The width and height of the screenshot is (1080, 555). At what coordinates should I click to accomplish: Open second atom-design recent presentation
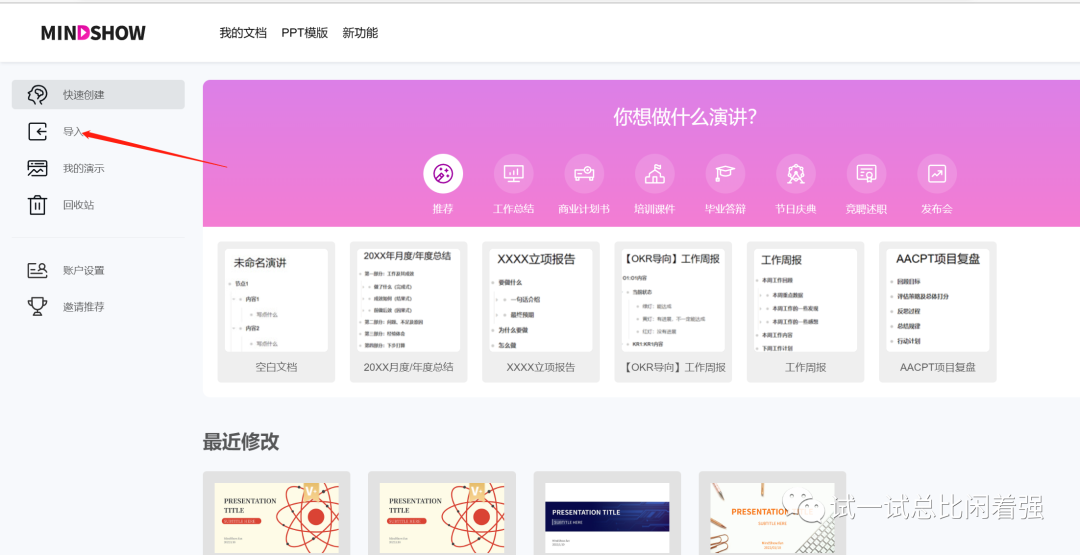[442, 516]
